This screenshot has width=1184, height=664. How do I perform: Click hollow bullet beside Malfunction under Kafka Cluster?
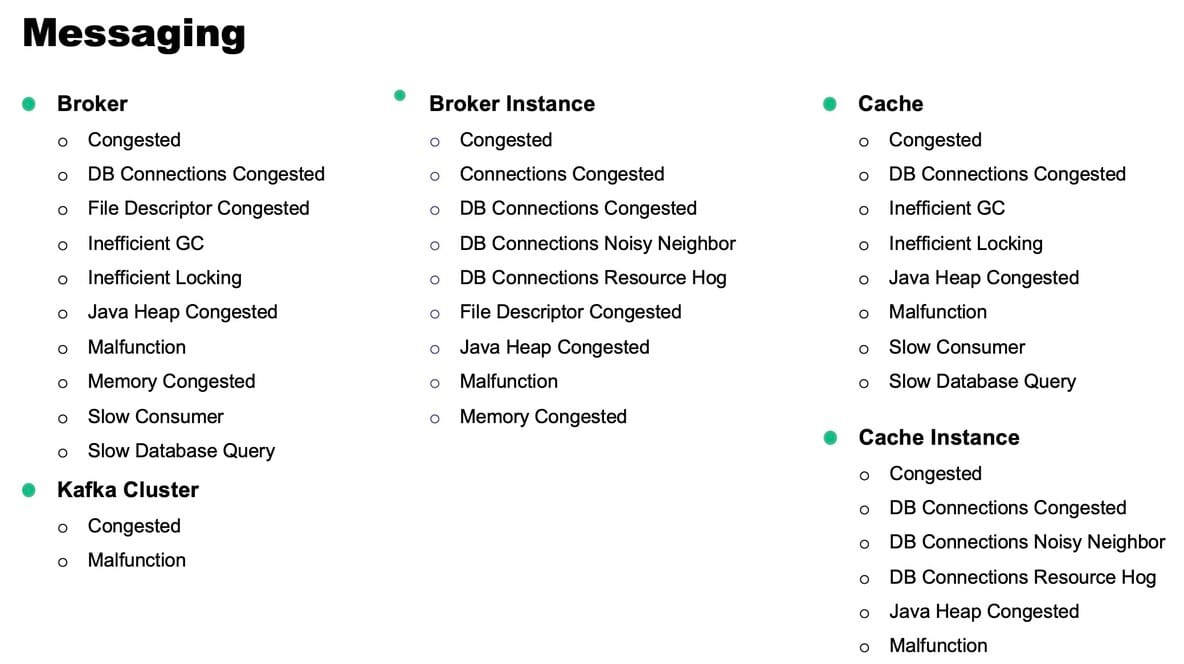point(63,562)
